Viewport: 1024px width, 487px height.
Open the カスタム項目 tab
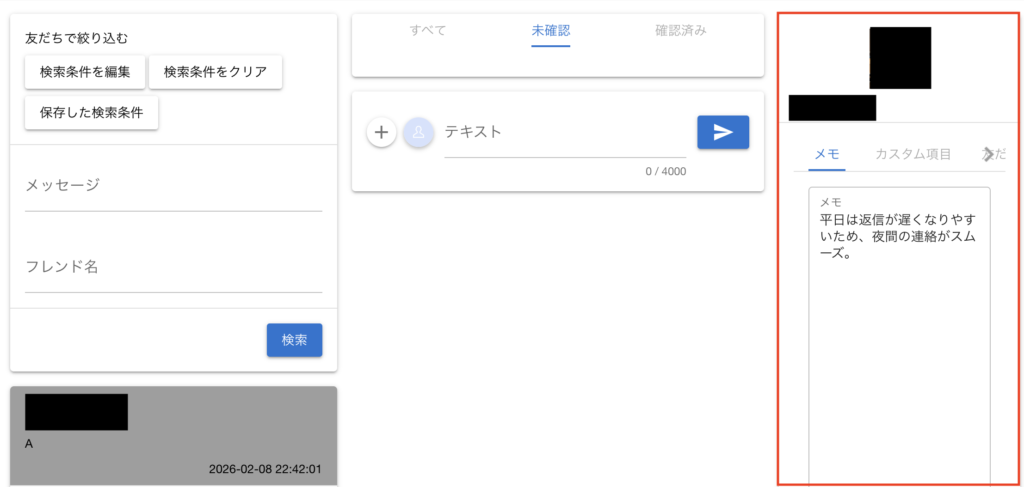point(913,154)
